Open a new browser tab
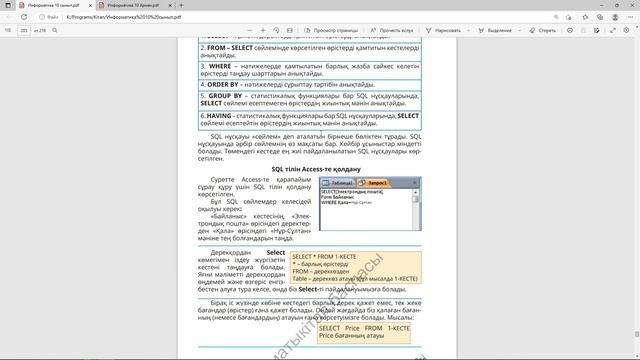The image size is (640, 360). 181,5
